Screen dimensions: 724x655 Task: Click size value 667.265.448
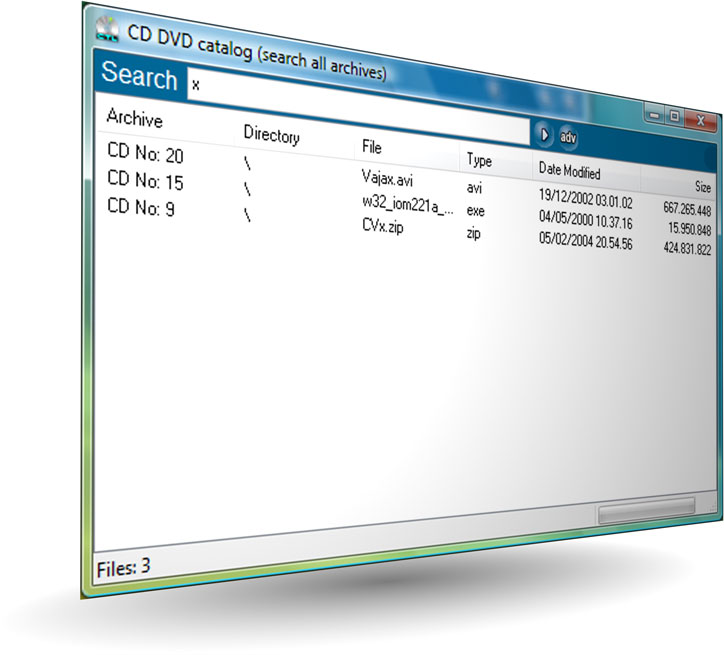point(687,209)
